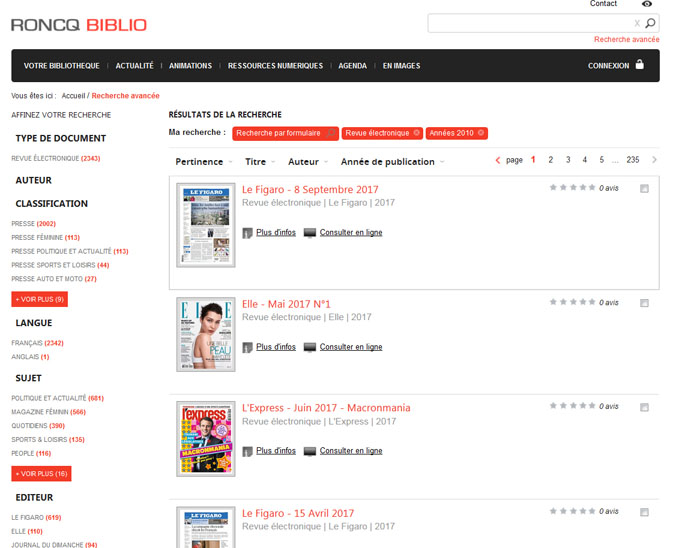Go to Accueil in the breadcrumb
Viewport: 688px width, 548px height.
(73, 96)
